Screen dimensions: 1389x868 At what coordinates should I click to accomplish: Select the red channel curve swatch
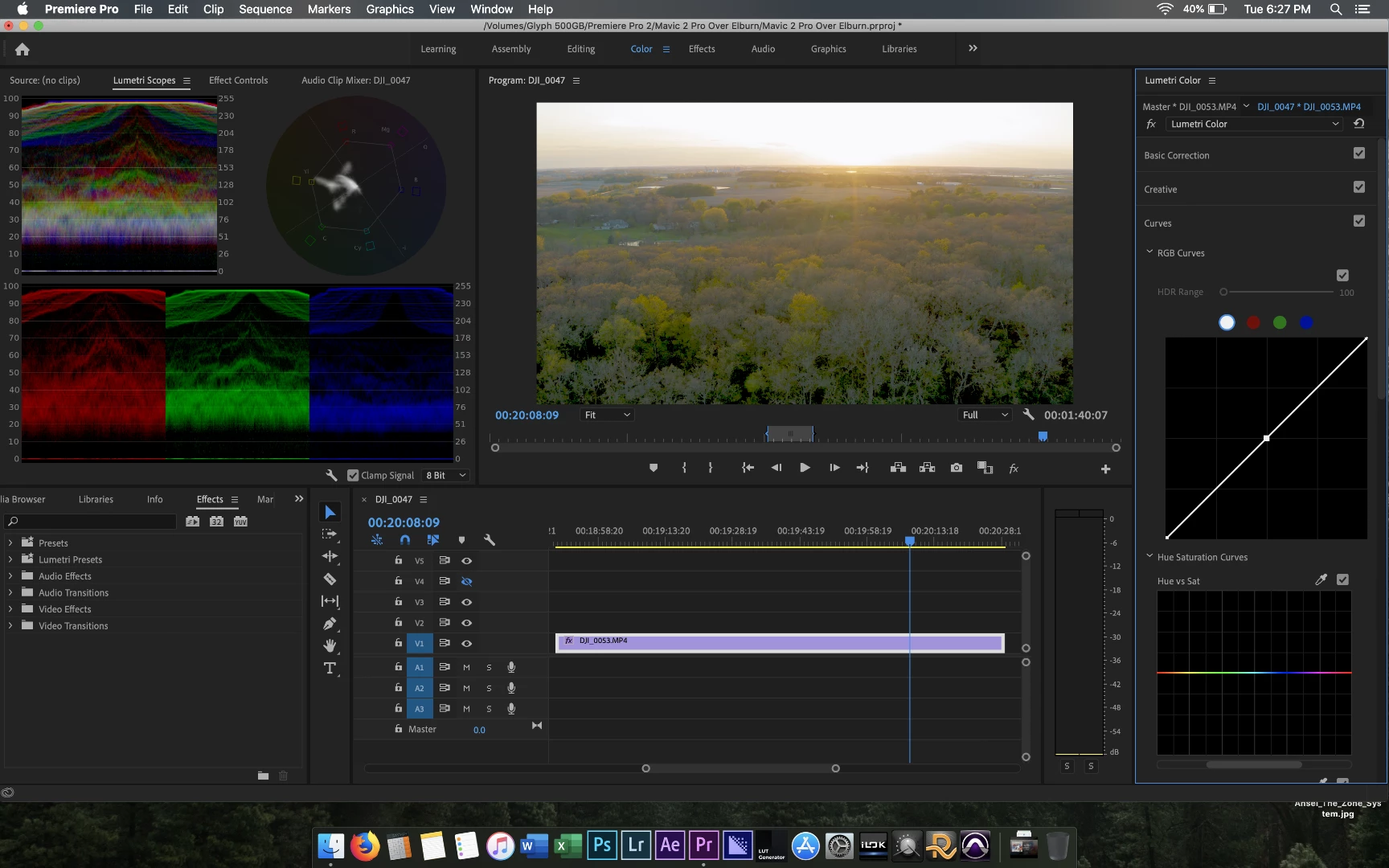click(1253, 322)
